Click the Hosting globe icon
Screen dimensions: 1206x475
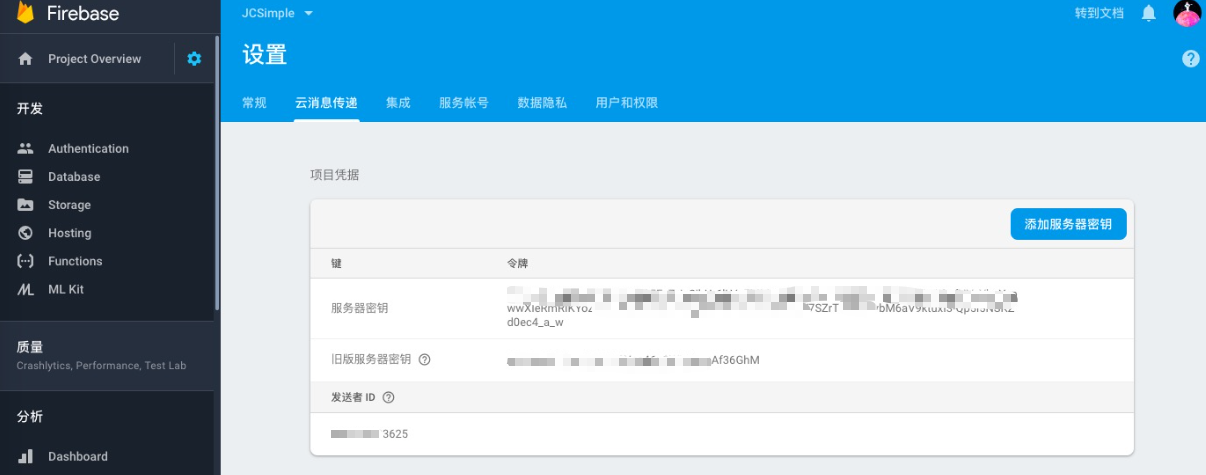(x=26, y=233)
